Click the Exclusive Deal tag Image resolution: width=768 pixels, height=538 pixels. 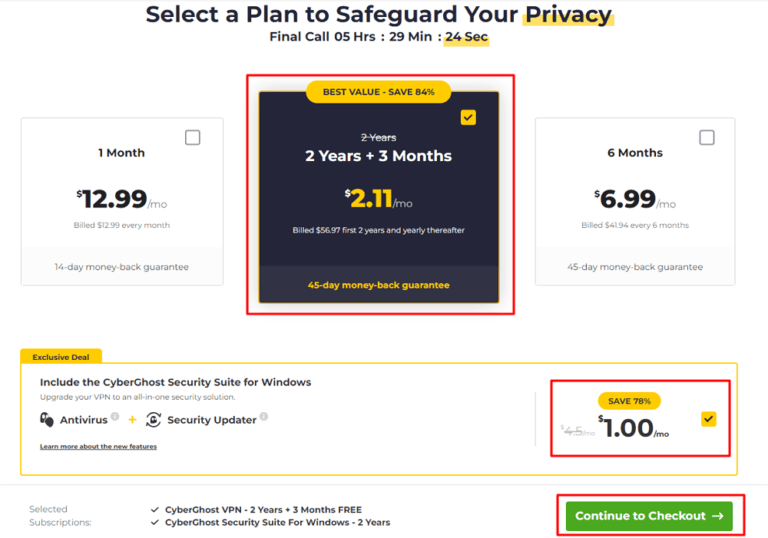click(x=60, y=357)
